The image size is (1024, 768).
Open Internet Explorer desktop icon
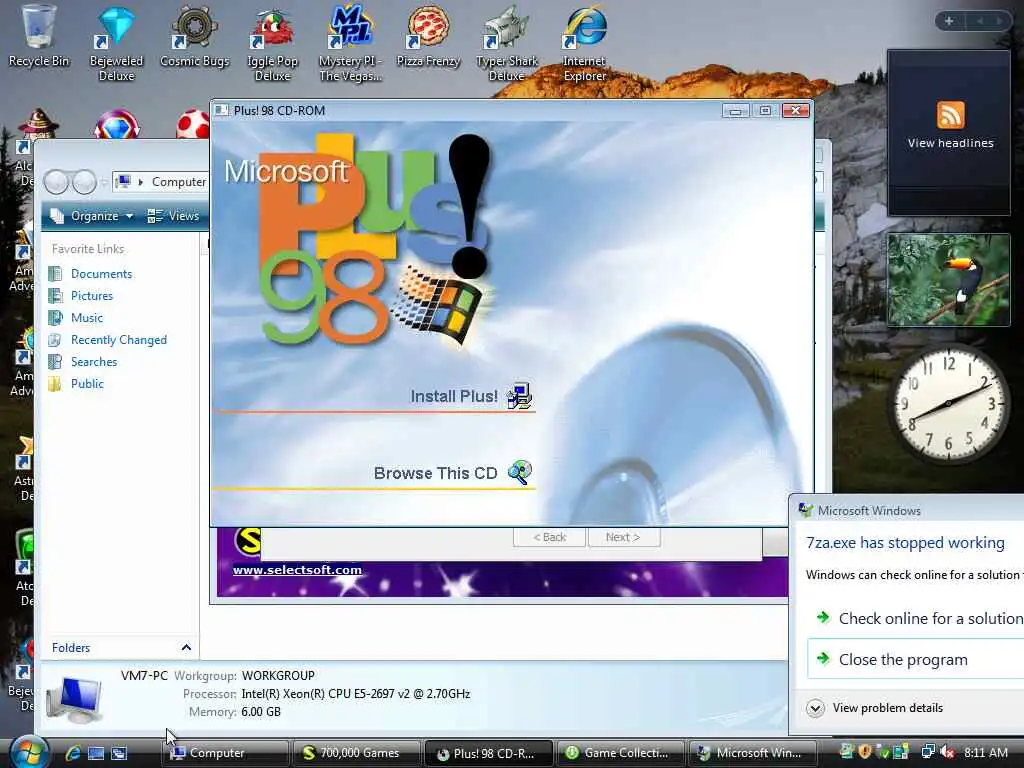(x=585, y=42)
